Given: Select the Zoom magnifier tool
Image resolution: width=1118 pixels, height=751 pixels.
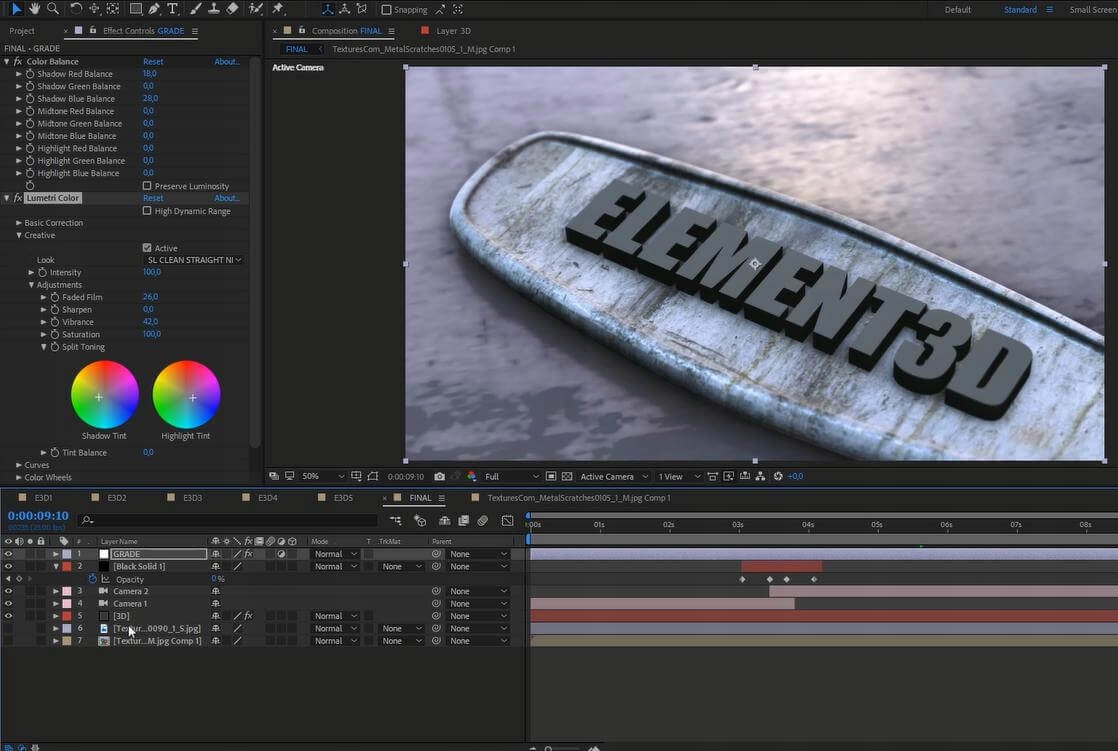Looking at the screenshot, I should 54,9.
